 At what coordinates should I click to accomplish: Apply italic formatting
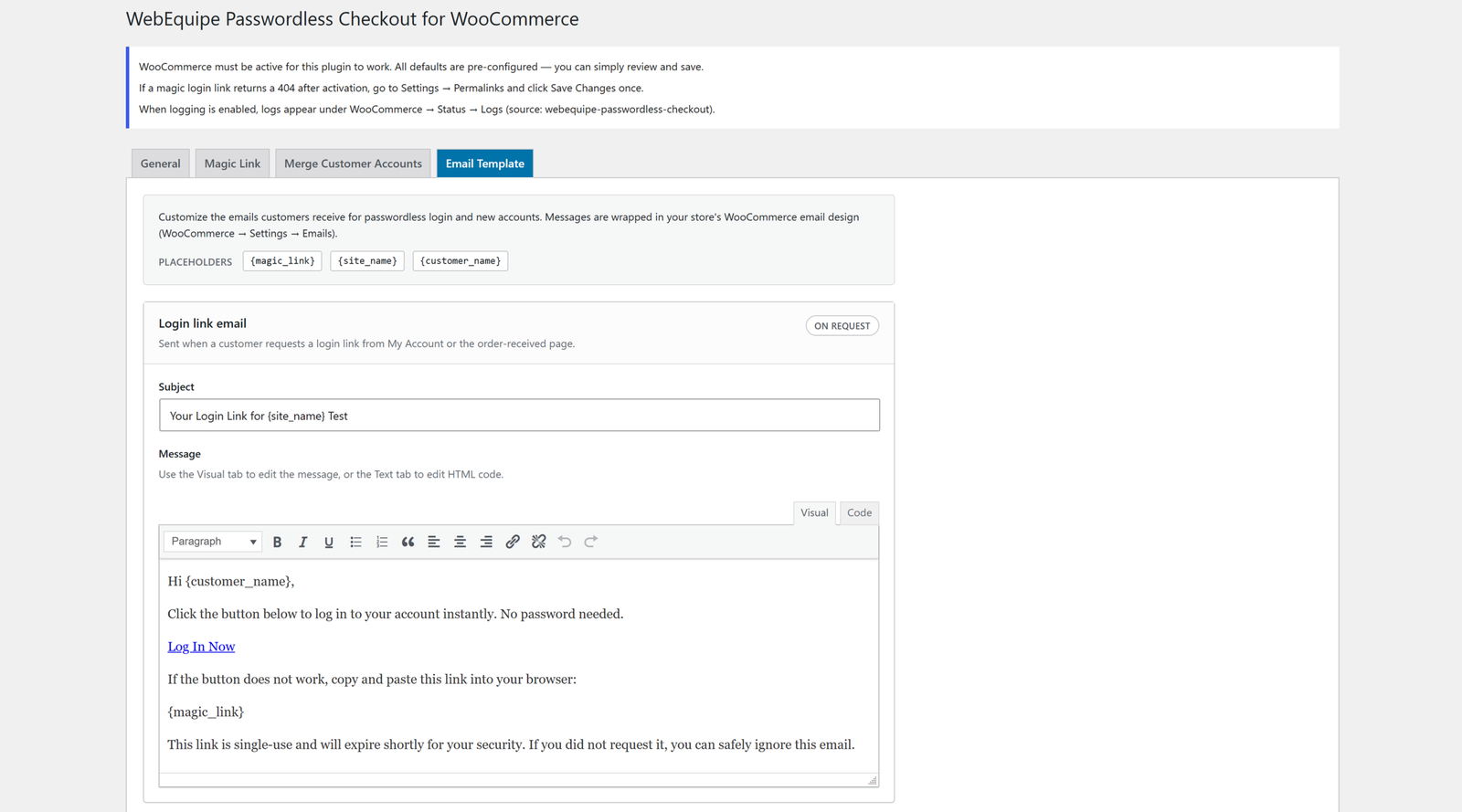(x=303, y=542)
